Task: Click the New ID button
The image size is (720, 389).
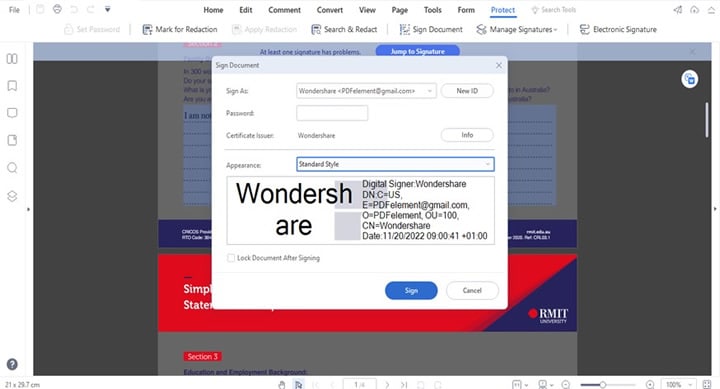Action: tap(467, 91)
